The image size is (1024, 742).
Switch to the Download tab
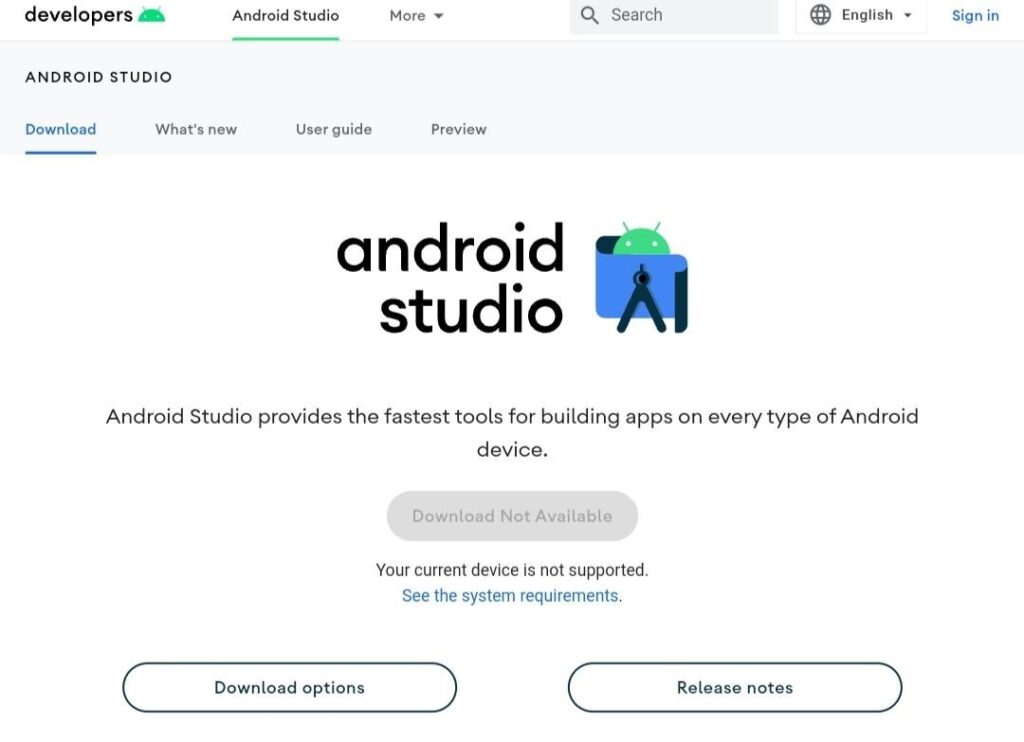(60, 129)
